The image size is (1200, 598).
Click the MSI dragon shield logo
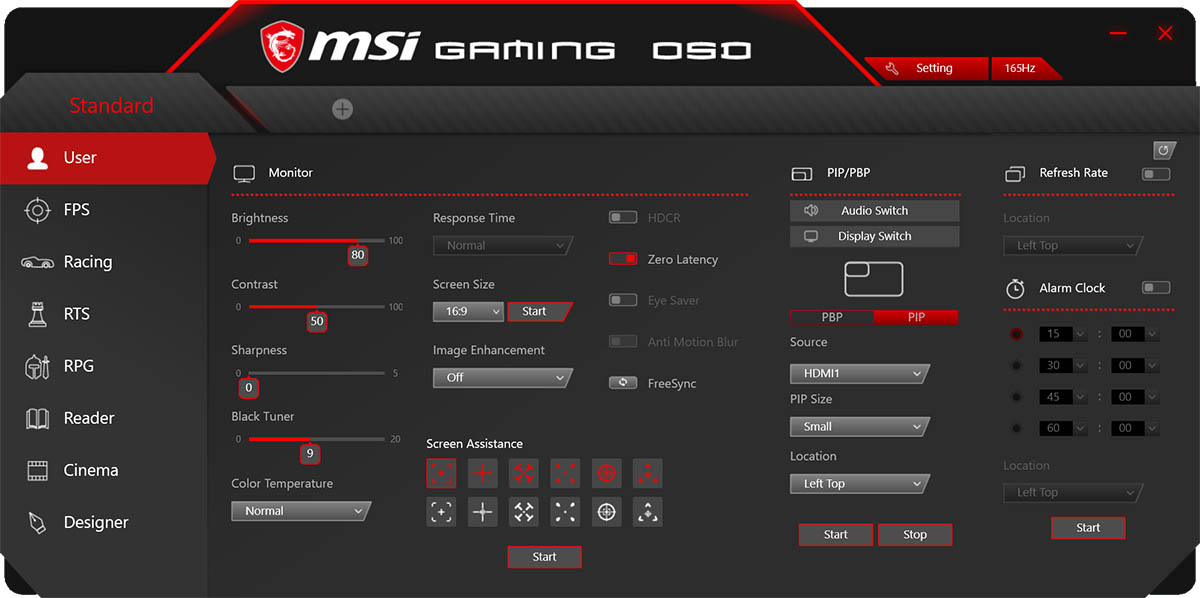click(282, 45)
